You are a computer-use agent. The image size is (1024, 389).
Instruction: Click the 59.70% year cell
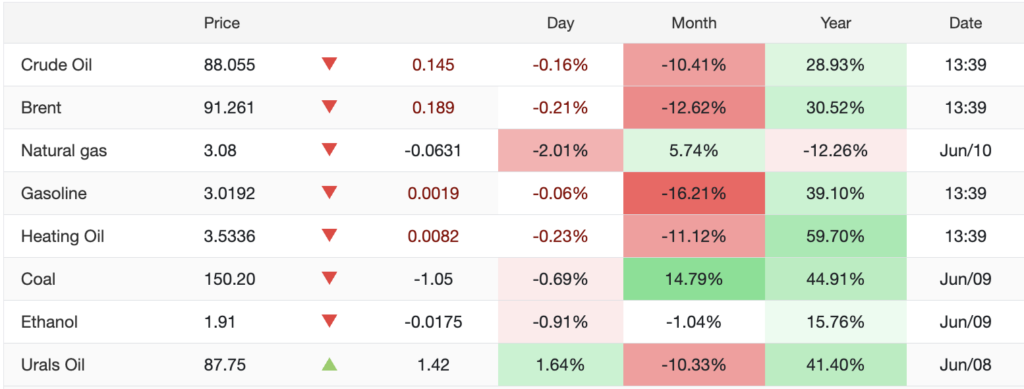(x=836, y=236)
